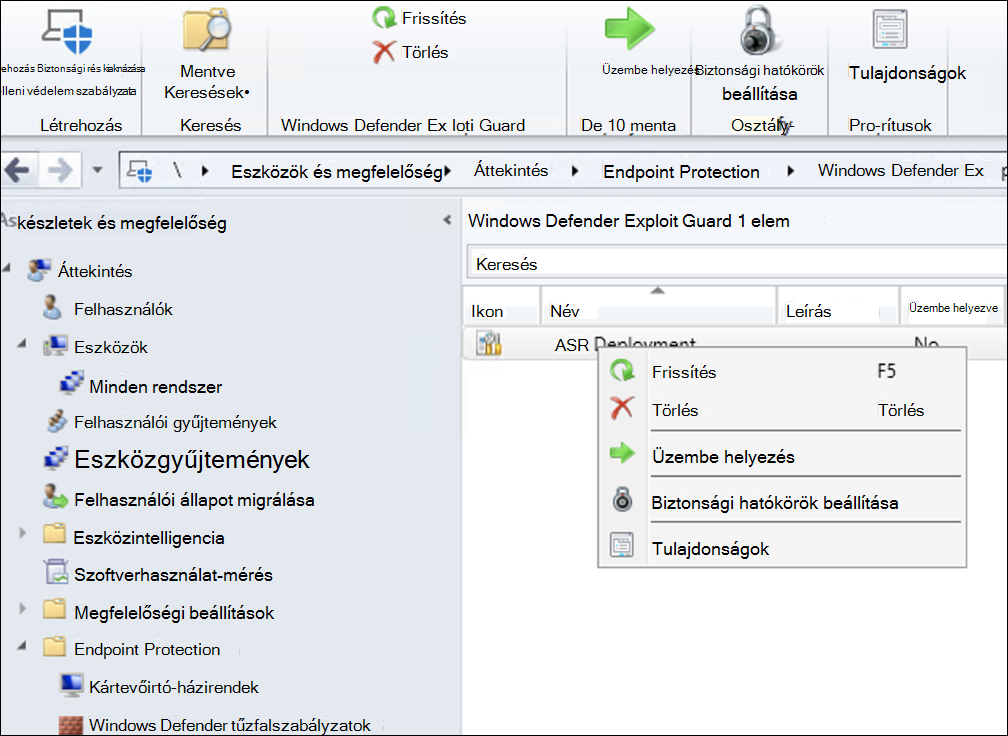Click the green Üzembe helyezés arrow in ribbon
The height and width of the screenshot is (736, 1008).
pyautogui.click(x=629, y=30)
